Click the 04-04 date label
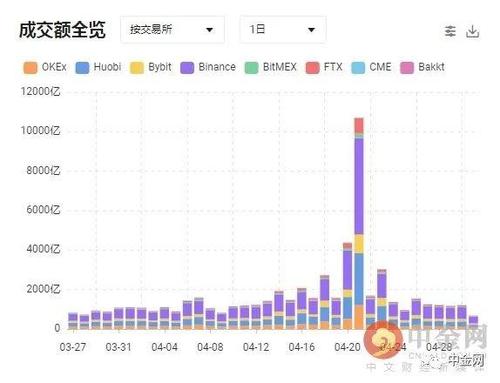The width and height of the screenshot is (500, 383). 164,347
